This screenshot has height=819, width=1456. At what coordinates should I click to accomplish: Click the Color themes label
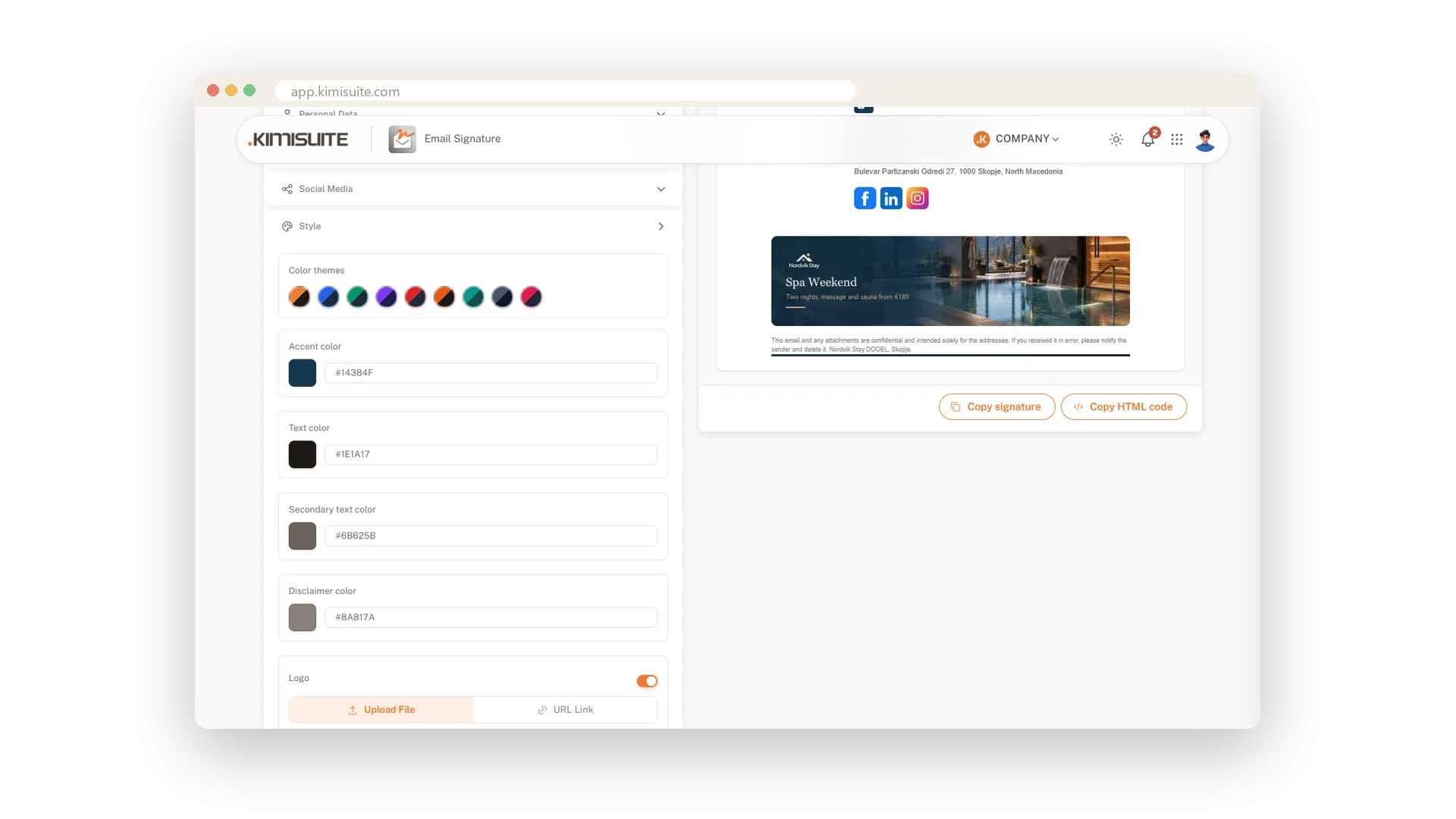point(316,271)
